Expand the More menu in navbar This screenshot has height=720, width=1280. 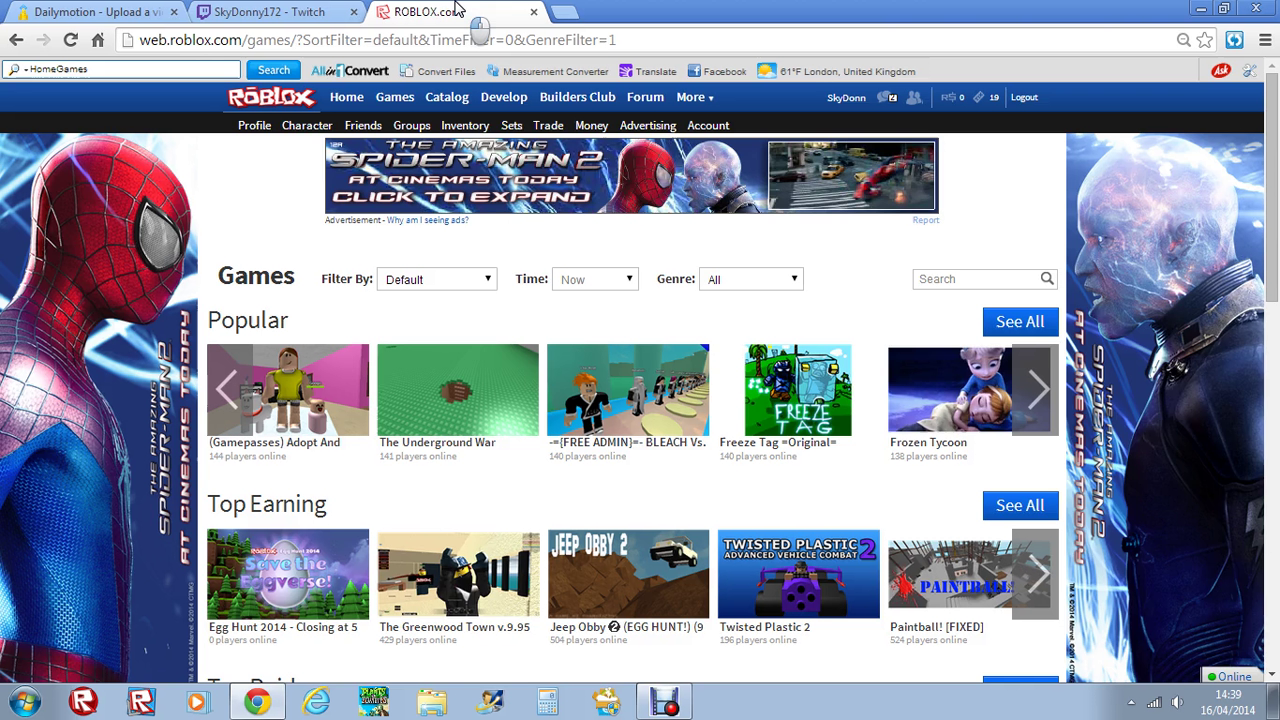tap(694, 97)
